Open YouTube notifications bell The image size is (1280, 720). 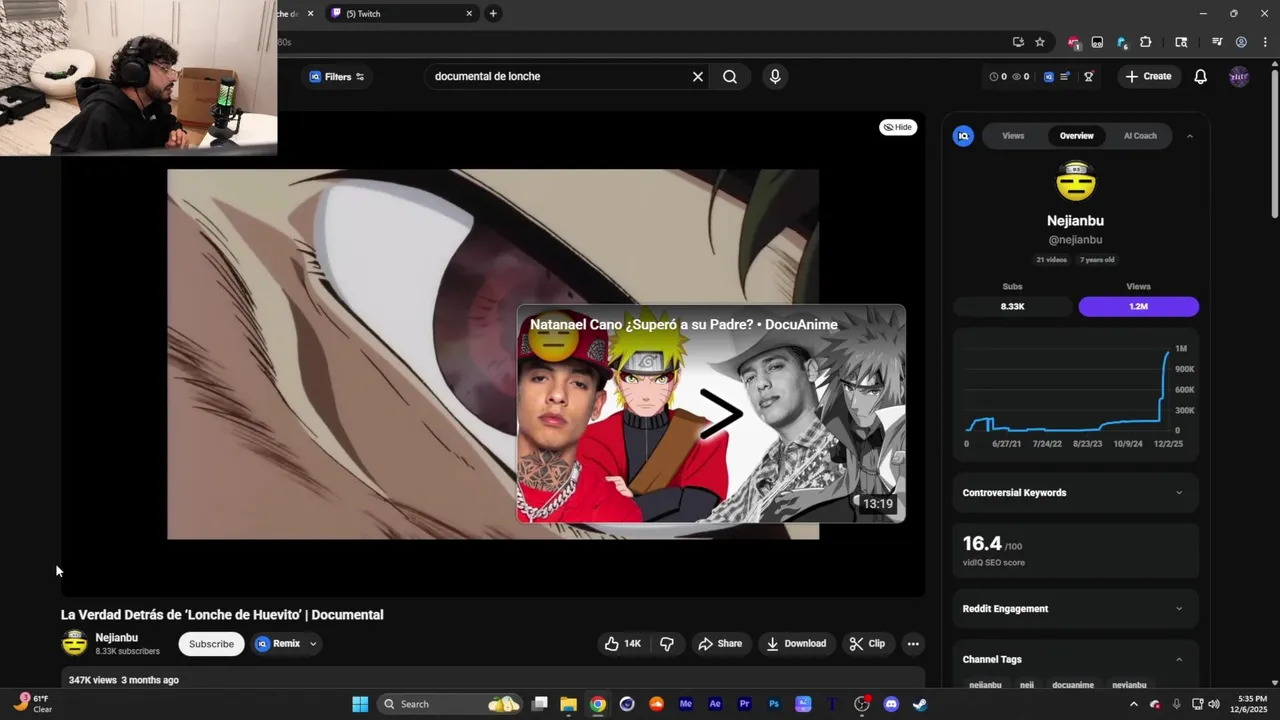[x=1201, y=77]
